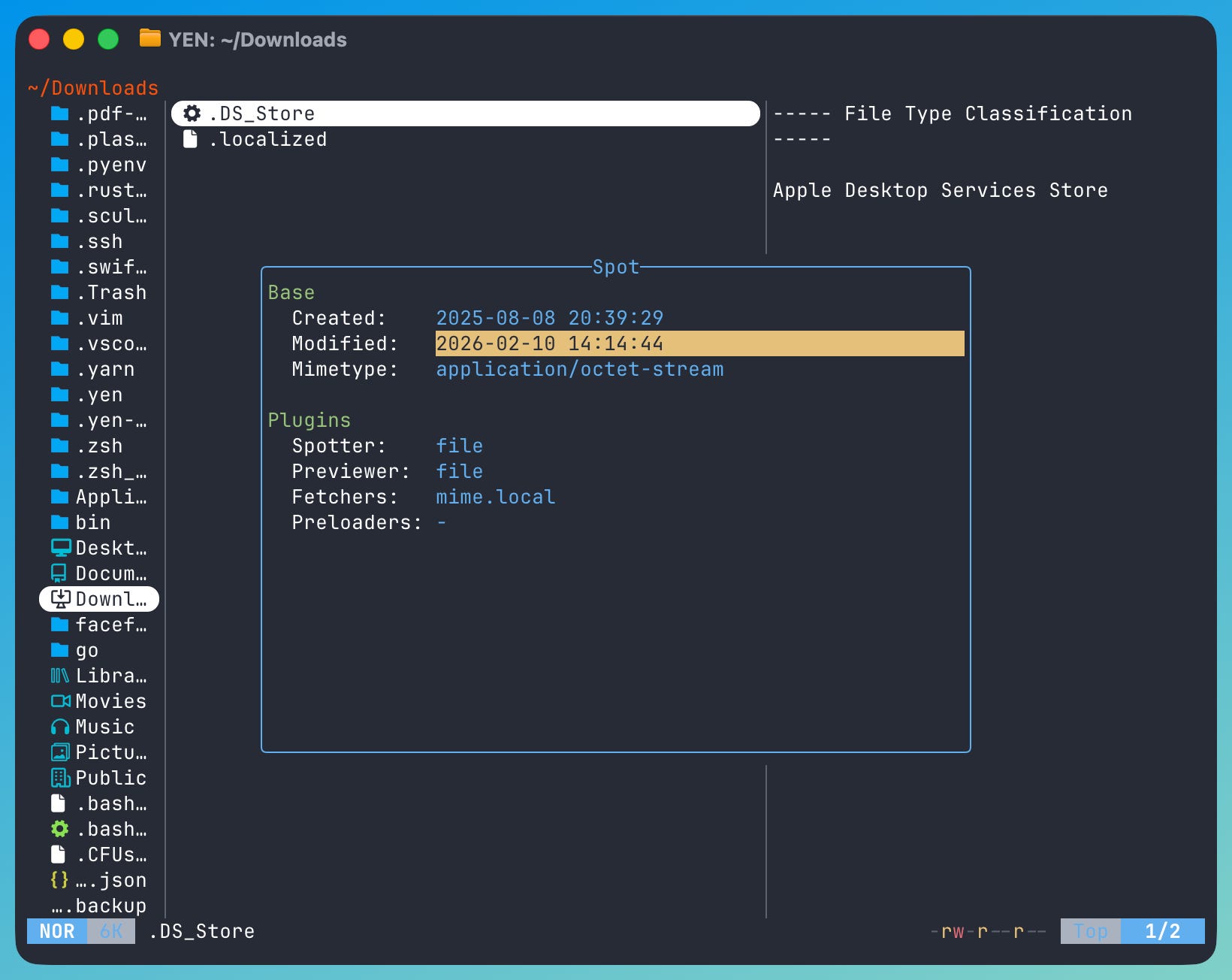Click the NOR mode indicator
The width and height of the screenshot is (1232, 980).
point(57,931)
